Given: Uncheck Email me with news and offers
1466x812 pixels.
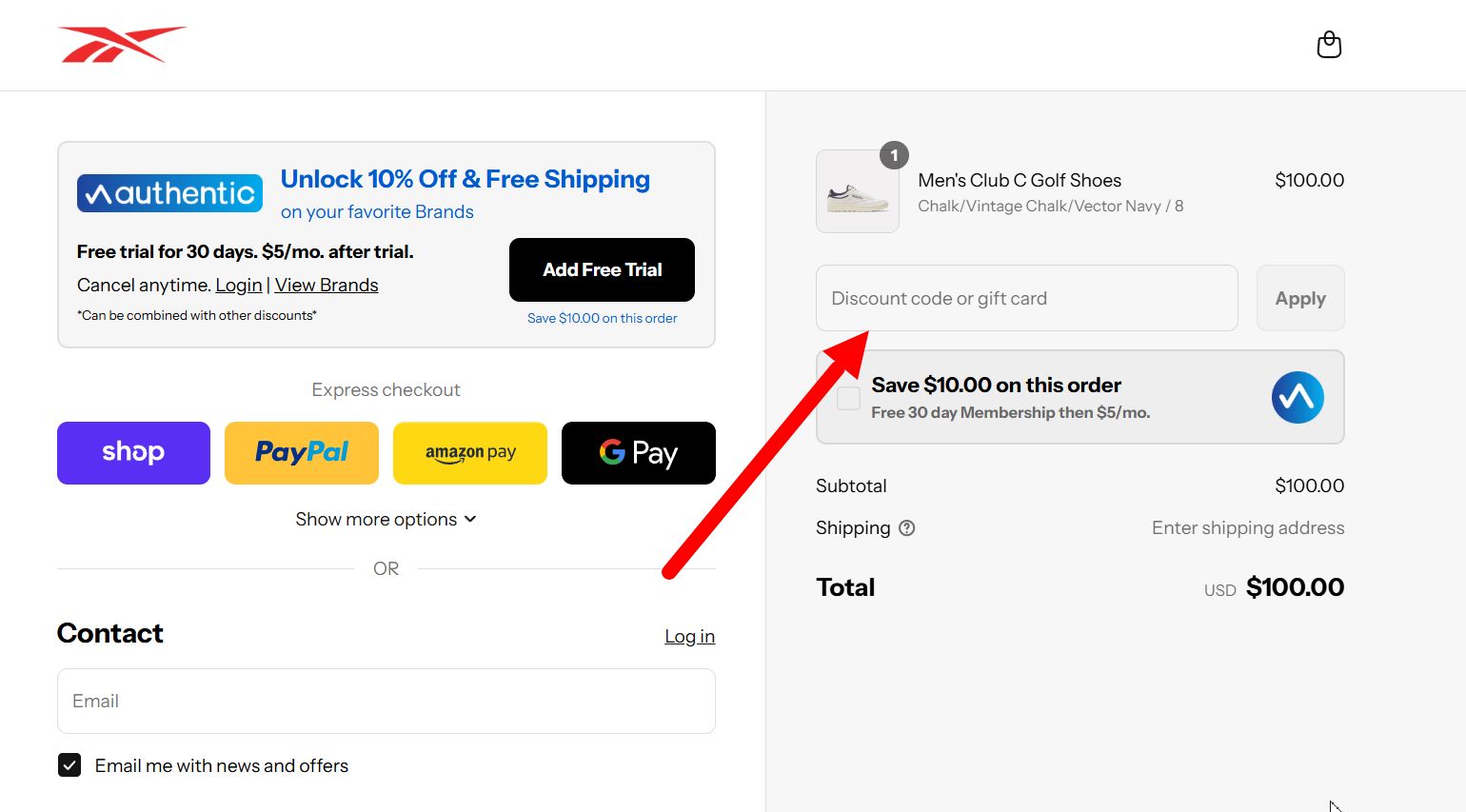Looking at the screenshot, I should (69, 765).
